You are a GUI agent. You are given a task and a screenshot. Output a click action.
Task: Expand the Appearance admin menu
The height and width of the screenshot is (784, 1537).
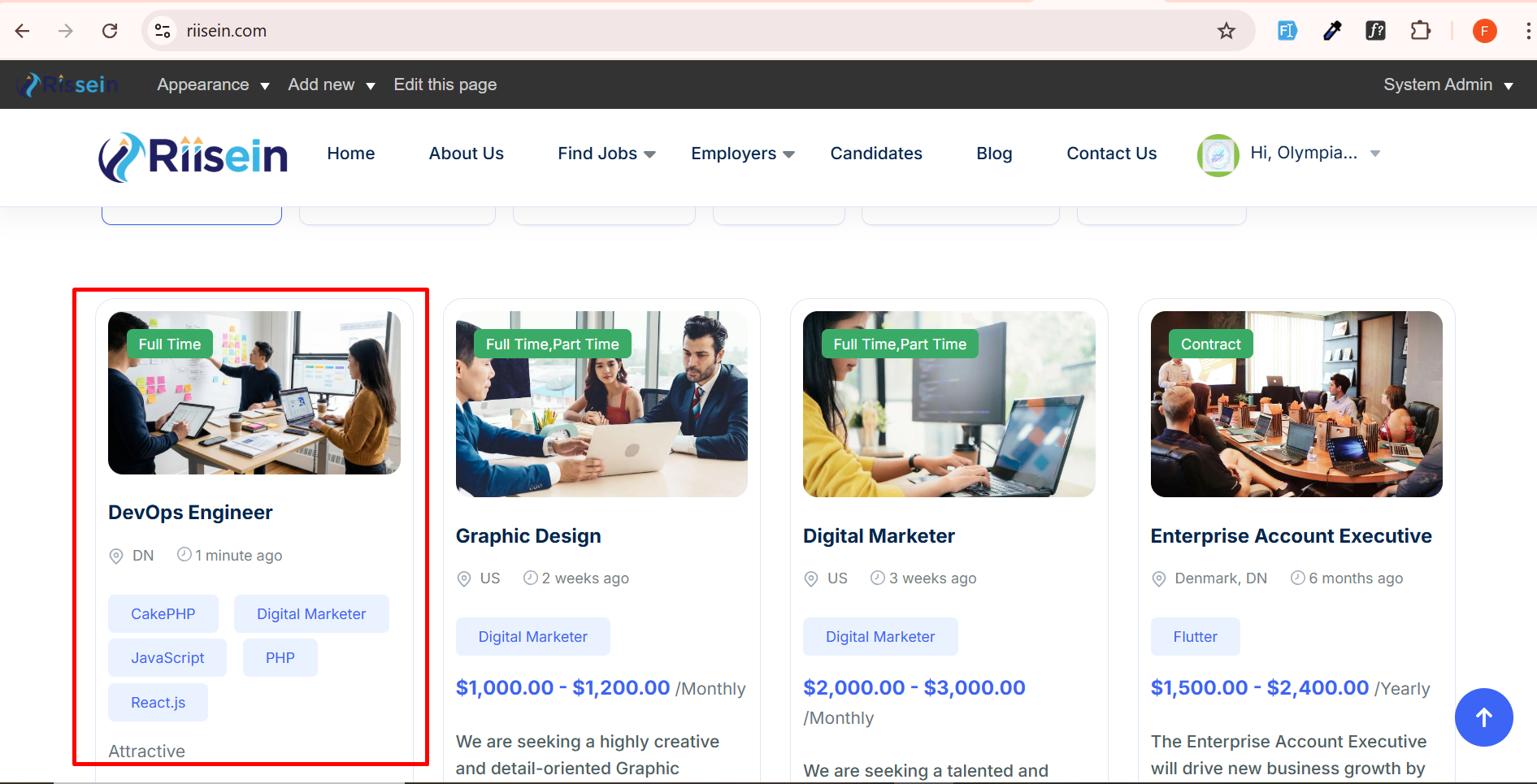tap(212, 84)
